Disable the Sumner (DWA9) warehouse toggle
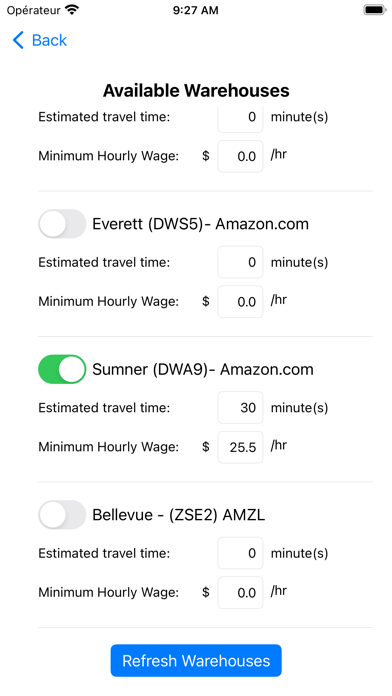Screen dimensions: 392x696 (x=62, y=369)
